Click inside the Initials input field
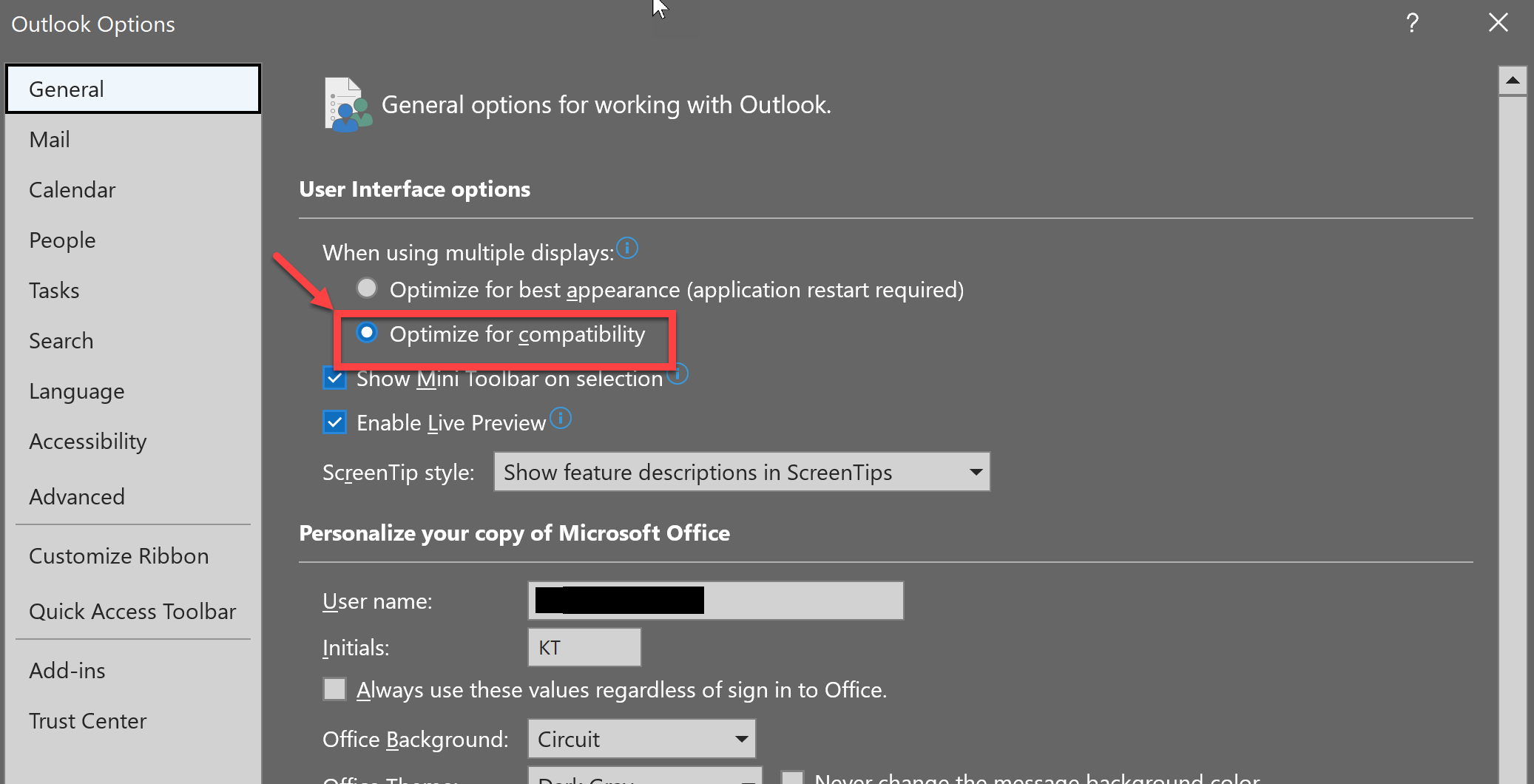This screenshot has width=1534, height=784. coord(584,646)
